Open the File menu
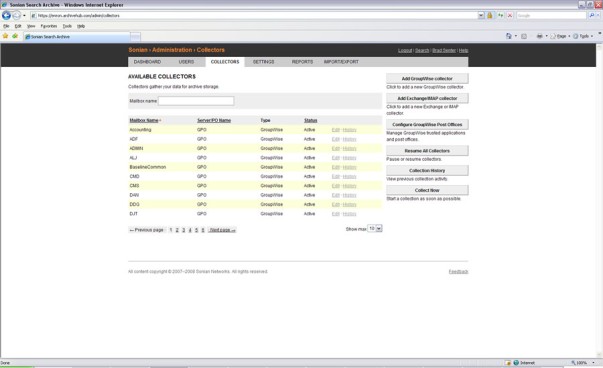 click(6, 26)
